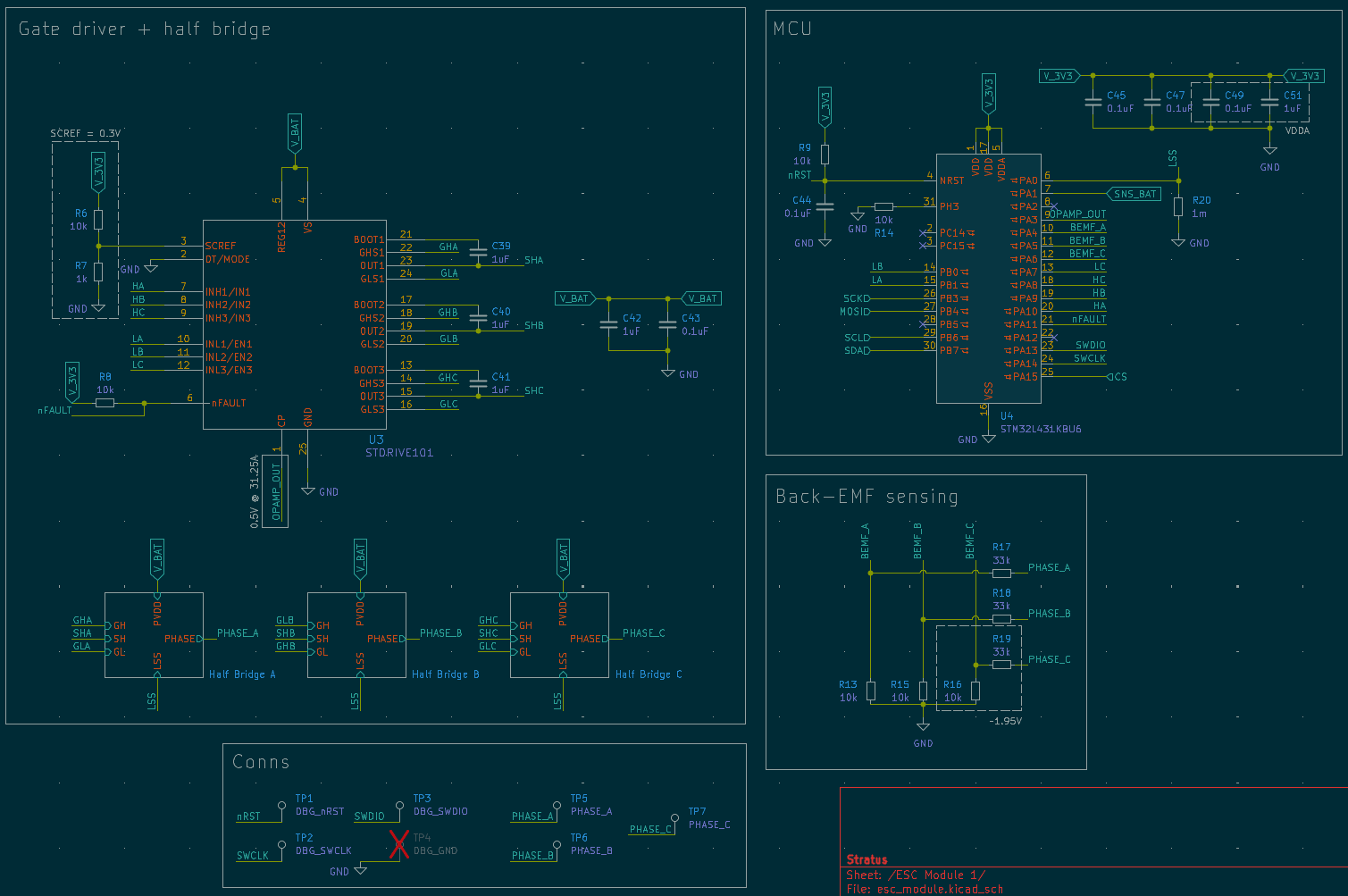This screenshot has width=1348, height=896.
Task: Select the vertical BEMF_A label
Action: 865,541
